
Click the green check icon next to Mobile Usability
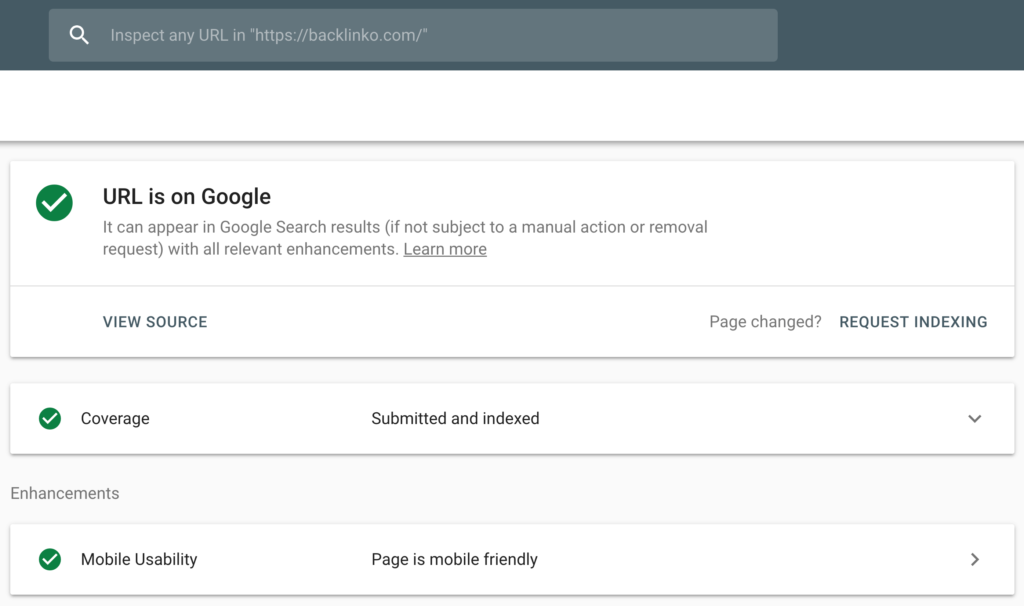click(x=50, y=559)
